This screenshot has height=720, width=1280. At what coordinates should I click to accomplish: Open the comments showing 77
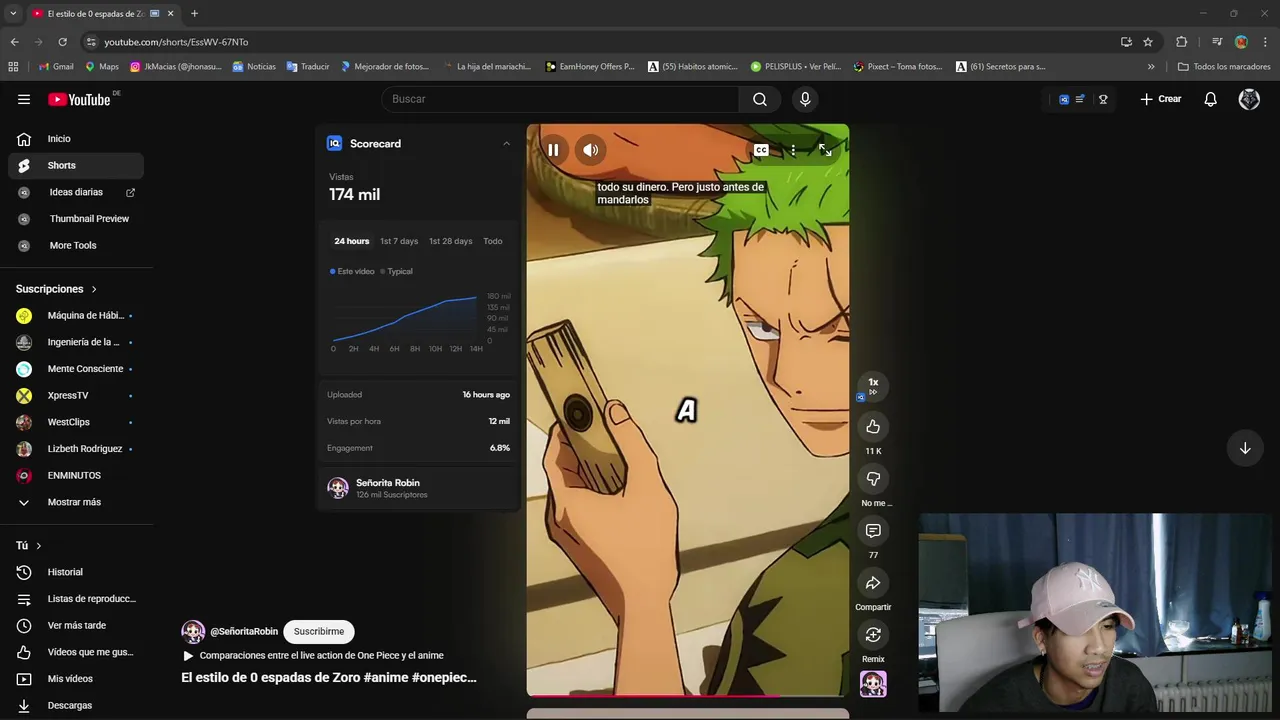(x=873, y=531)
